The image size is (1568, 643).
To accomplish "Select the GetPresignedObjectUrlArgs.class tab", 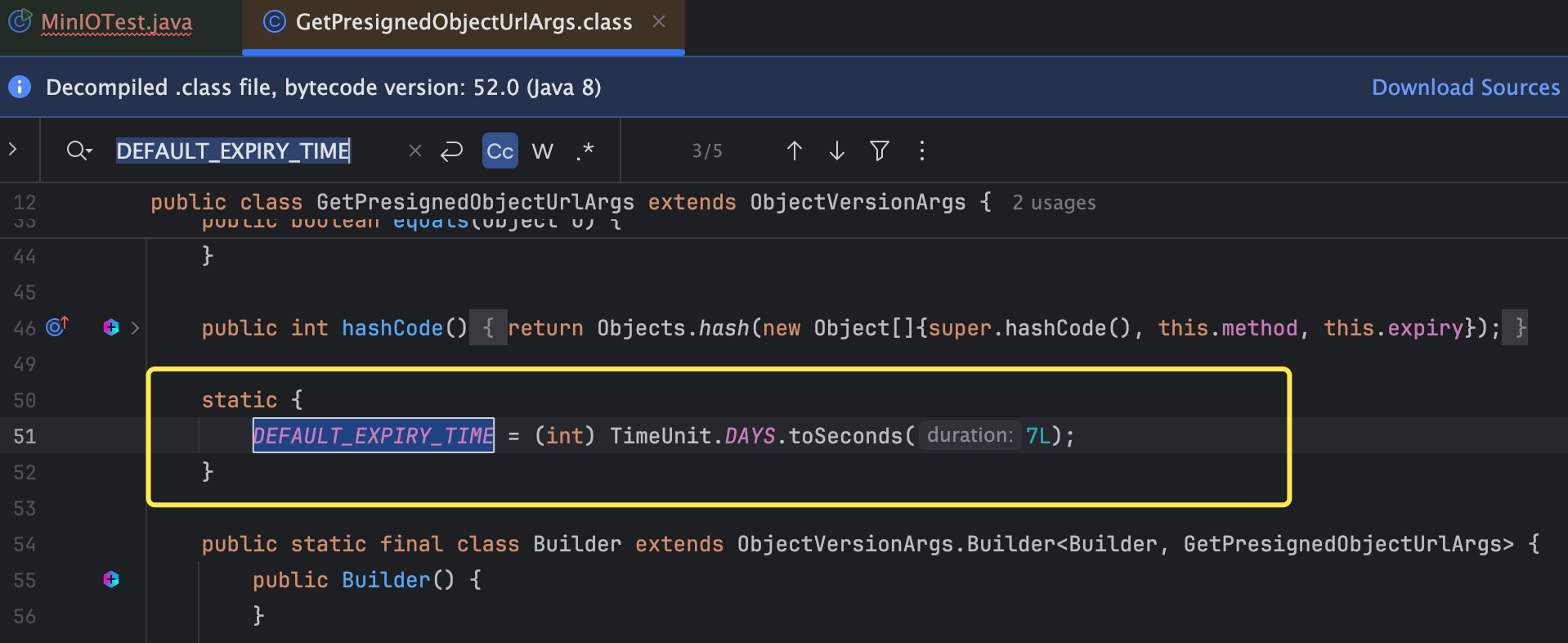I will [x=463, y=22].
